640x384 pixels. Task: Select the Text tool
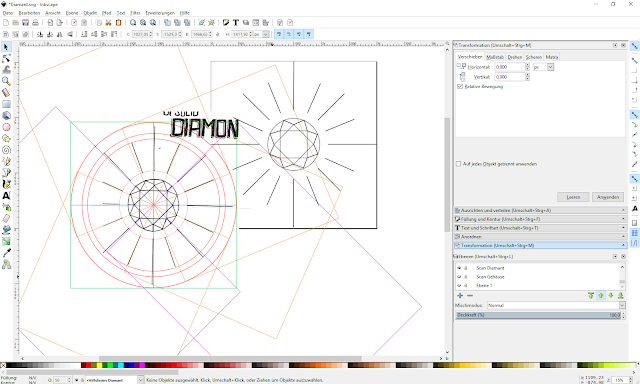pyautogui.click(x=6, y=196)
